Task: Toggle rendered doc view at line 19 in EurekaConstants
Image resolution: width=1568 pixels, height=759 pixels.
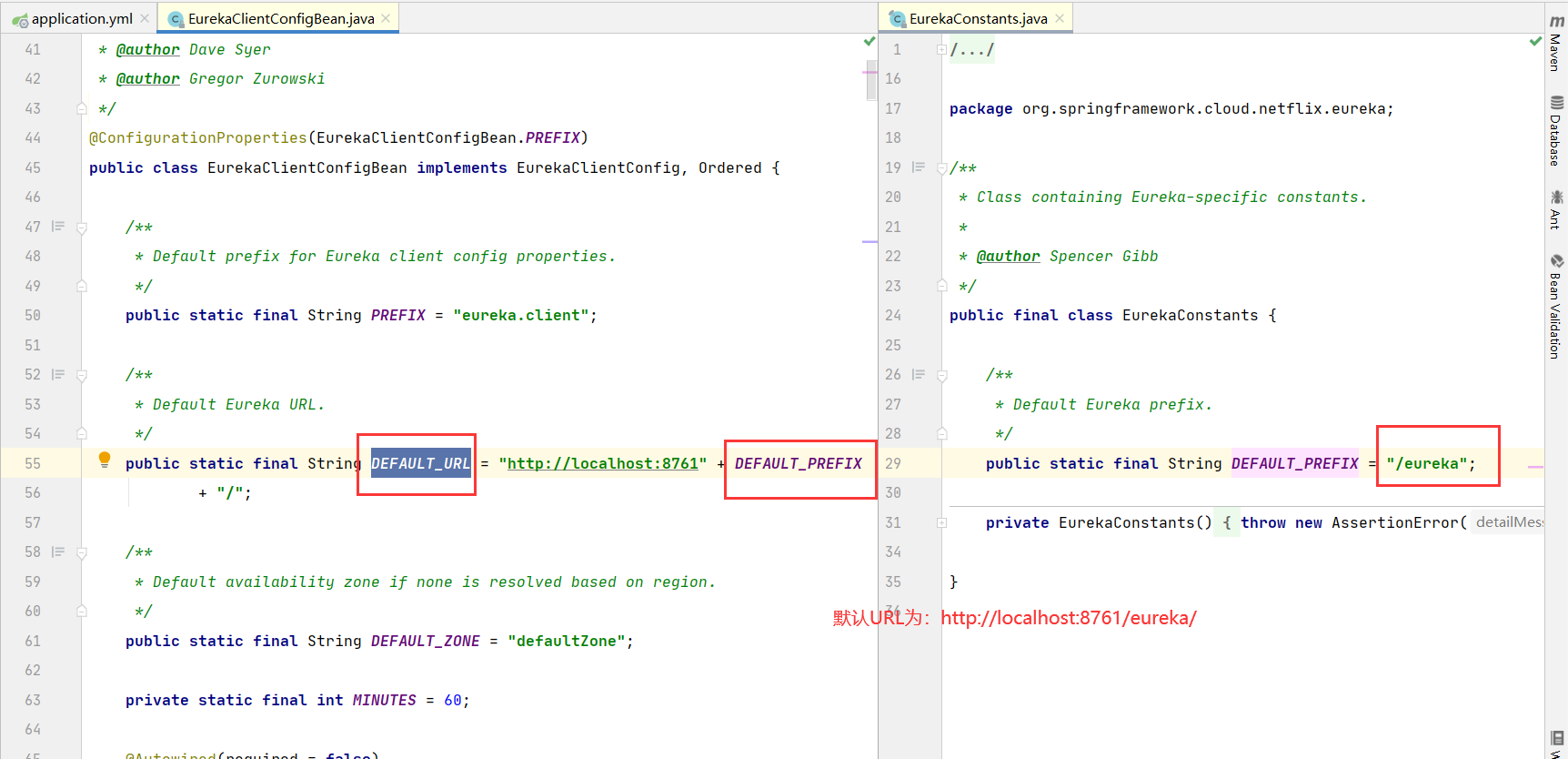Action: coord(919,167)
